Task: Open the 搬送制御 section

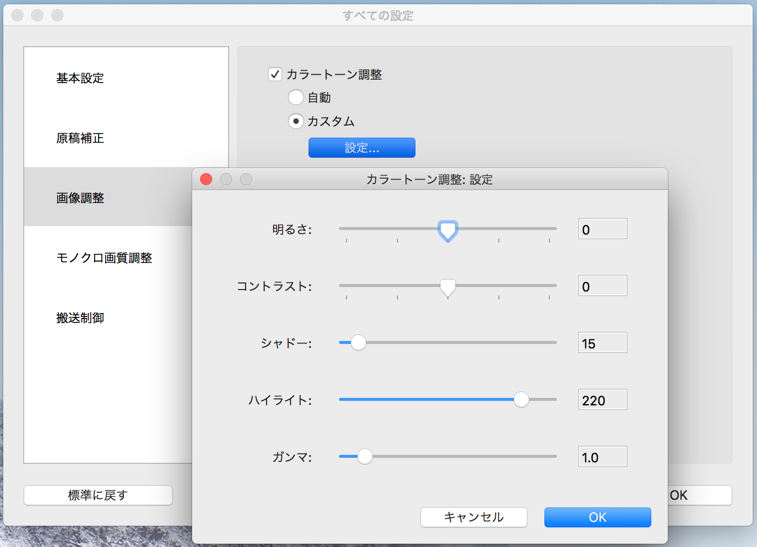Action: (108, 318)
